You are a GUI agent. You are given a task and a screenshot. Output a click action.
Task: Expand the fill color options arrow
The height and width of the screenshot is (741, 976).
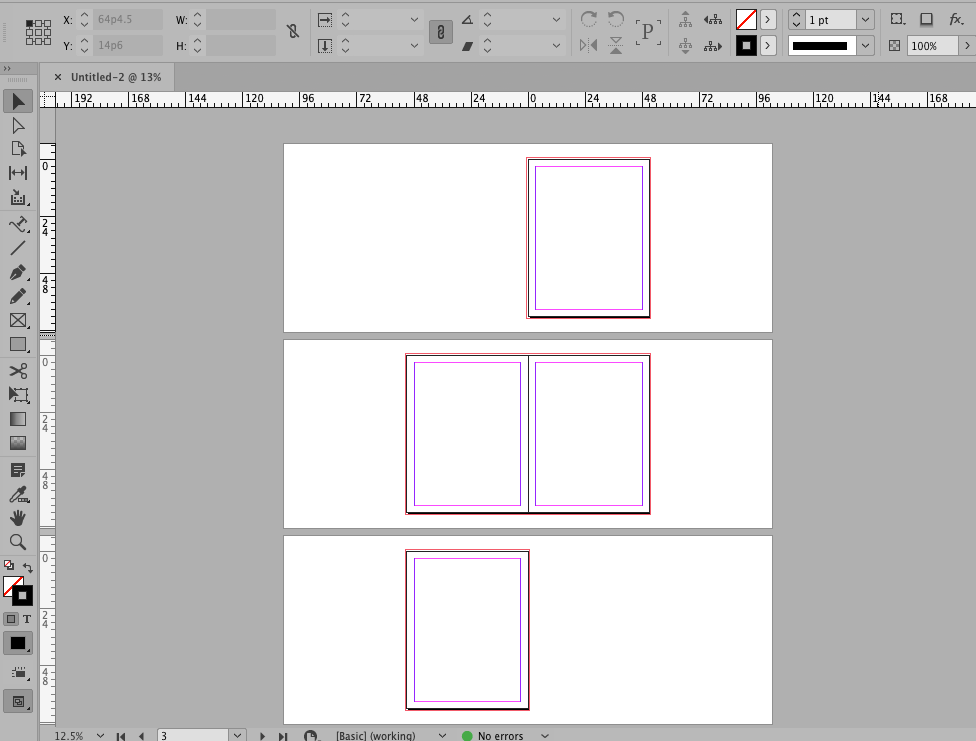point(767,20)
